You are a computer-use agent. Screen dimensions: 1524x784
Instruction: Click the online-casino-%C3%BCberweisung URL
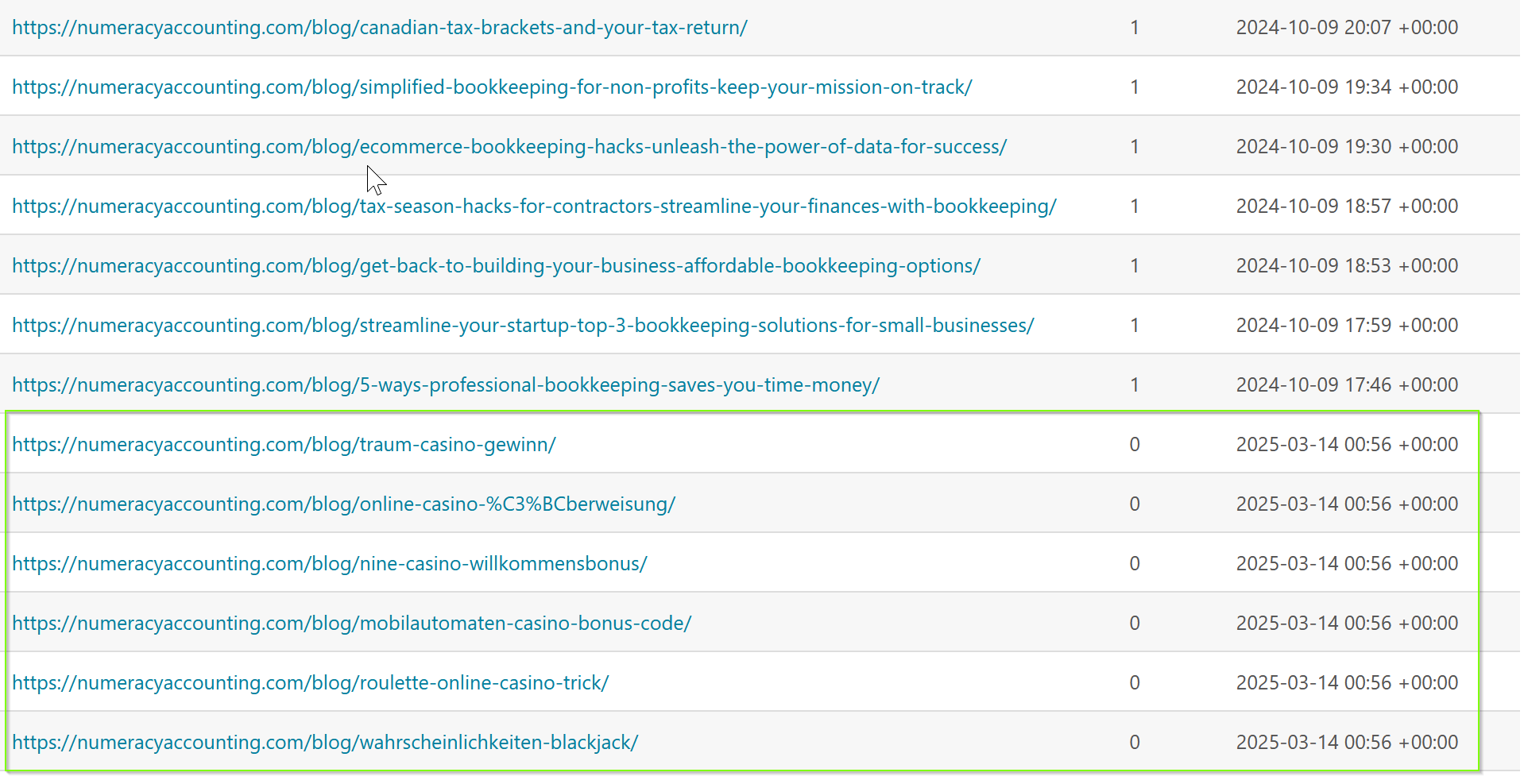click(x=343, y=504)
